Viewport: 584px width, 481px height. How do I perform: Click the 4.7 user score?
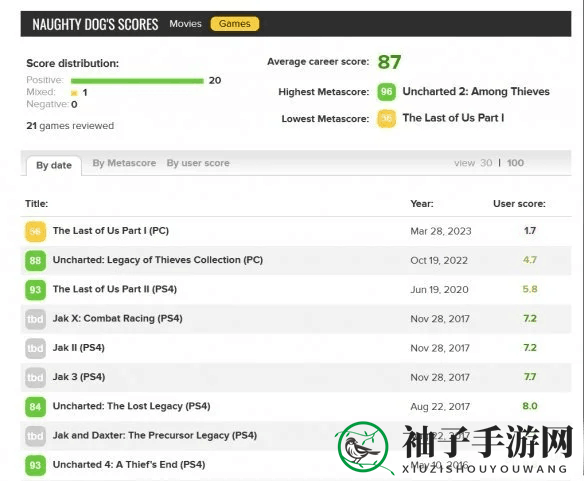point(530,260)
